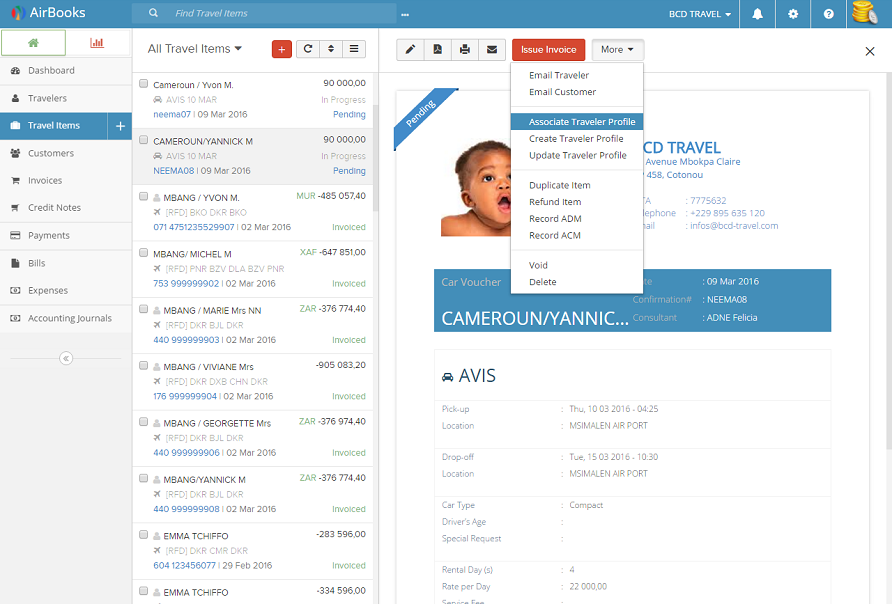Click the sort arrows icon
The width and height of the screenshot is (892, 604).
pos(331,49)
